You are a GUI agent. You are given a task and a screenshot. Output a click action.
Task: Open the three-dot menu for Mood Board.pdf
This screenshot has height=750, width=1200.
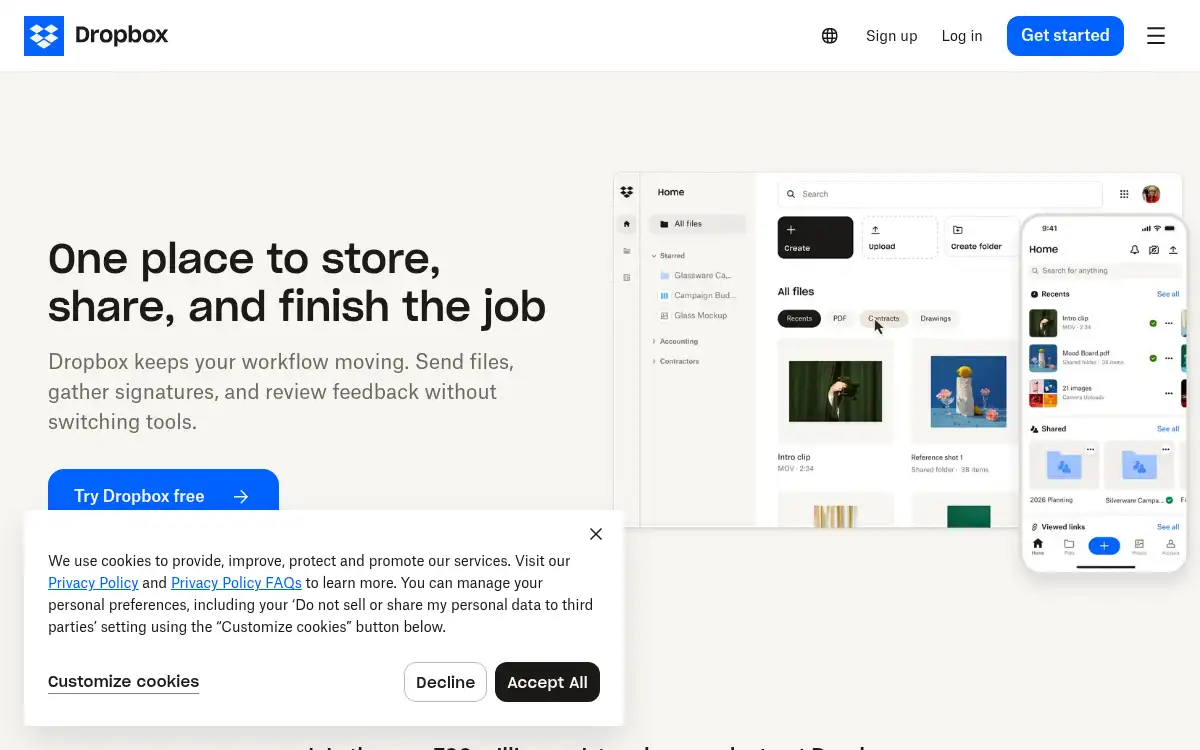1169,358
